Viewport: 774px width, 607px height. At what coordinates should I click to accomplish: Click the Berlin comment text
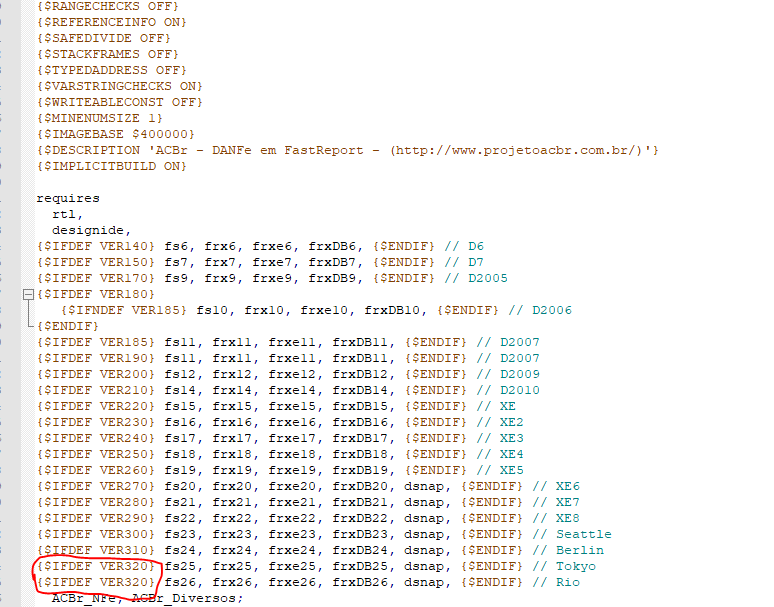point(580,550)
